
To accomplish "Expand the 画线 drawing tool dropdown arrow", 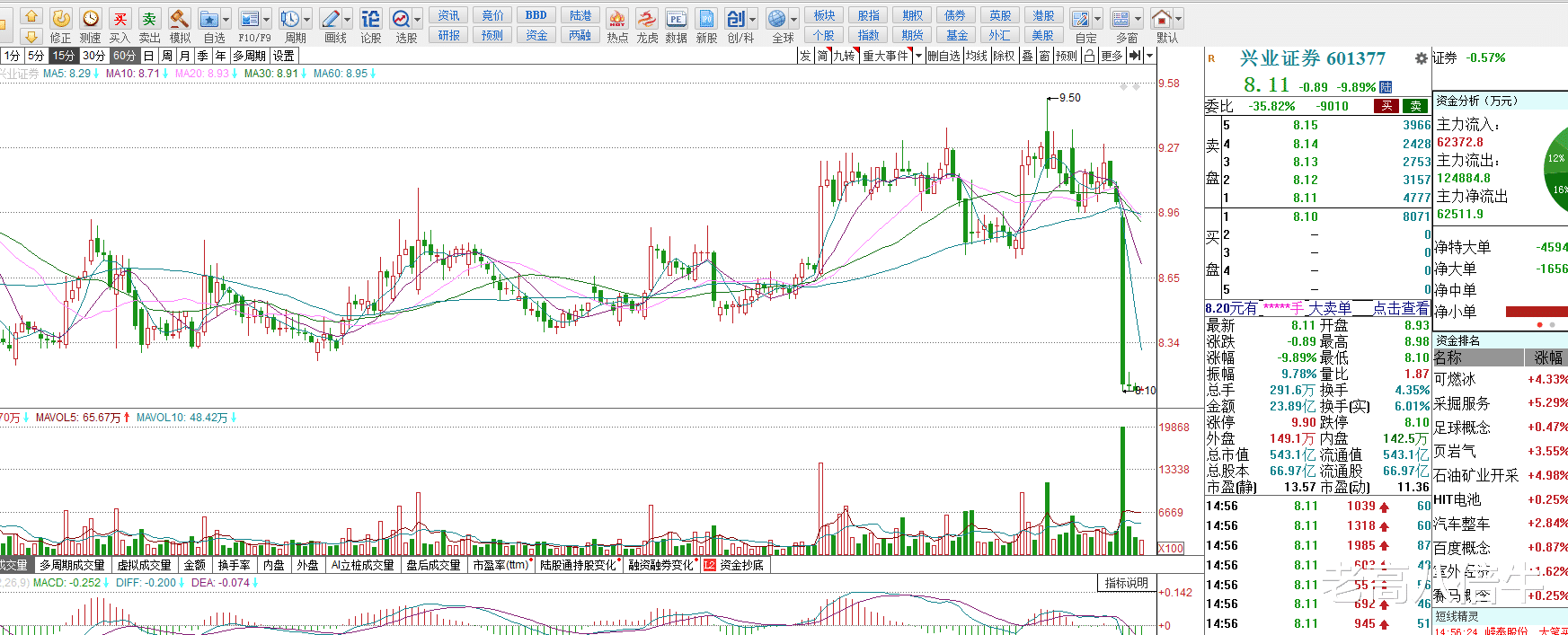I will [347, 19].
